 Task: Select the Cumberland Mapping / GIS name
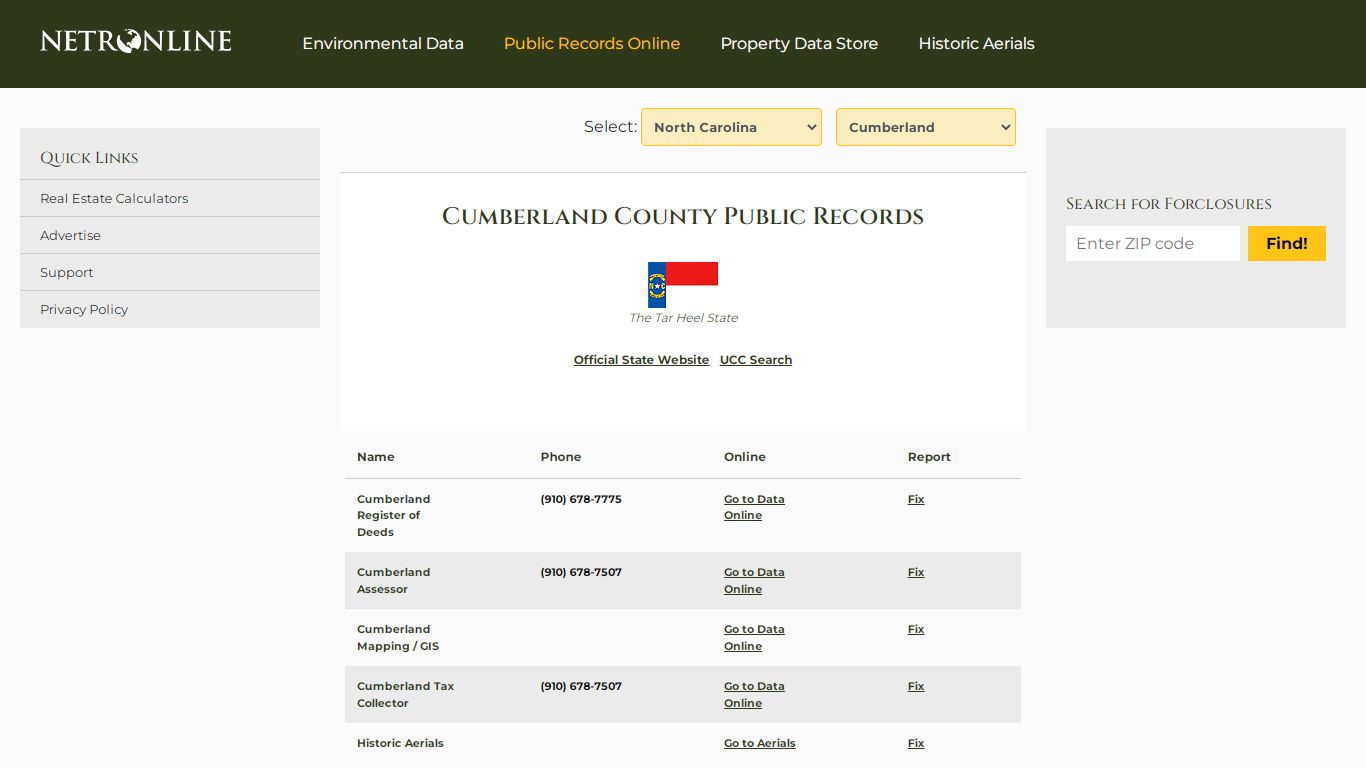click(x=398, y=638)
